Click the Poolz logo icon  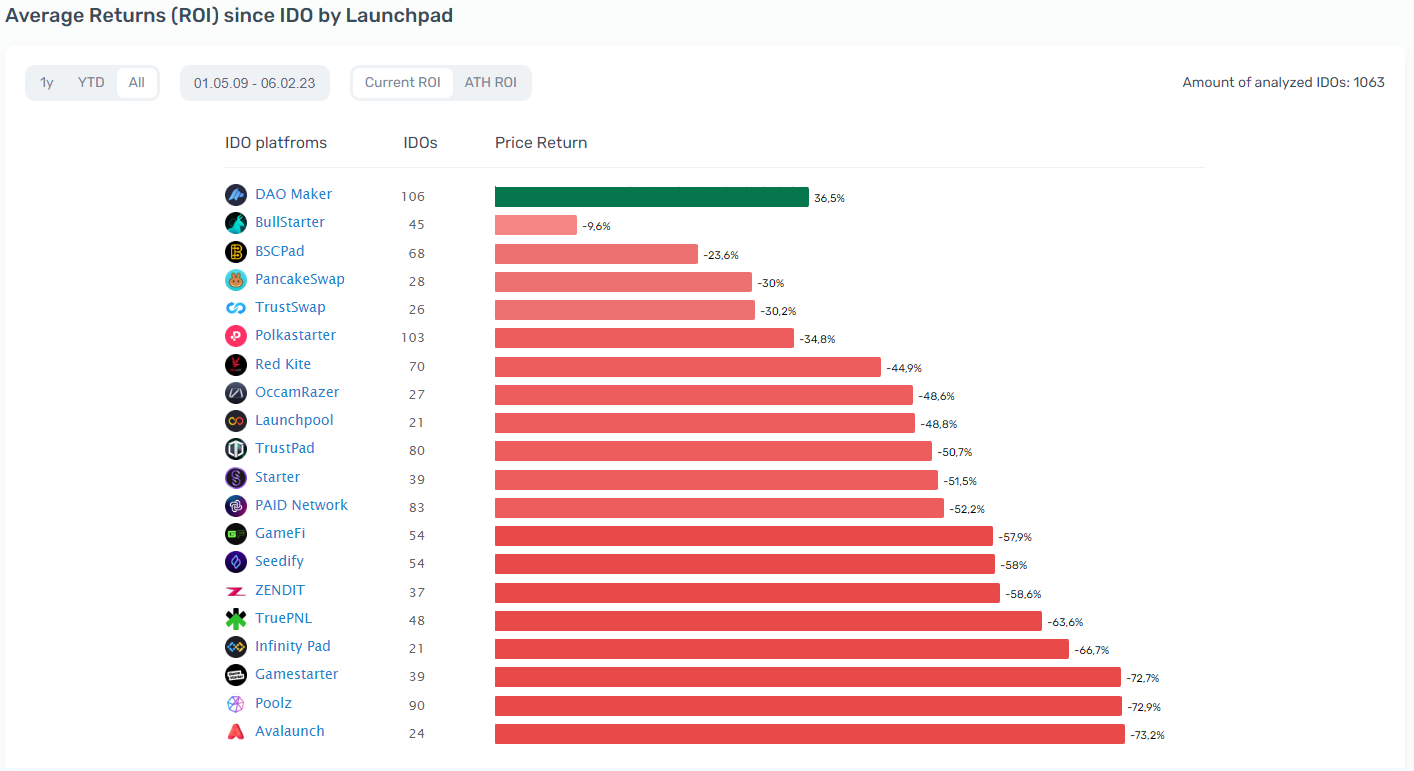236,704
